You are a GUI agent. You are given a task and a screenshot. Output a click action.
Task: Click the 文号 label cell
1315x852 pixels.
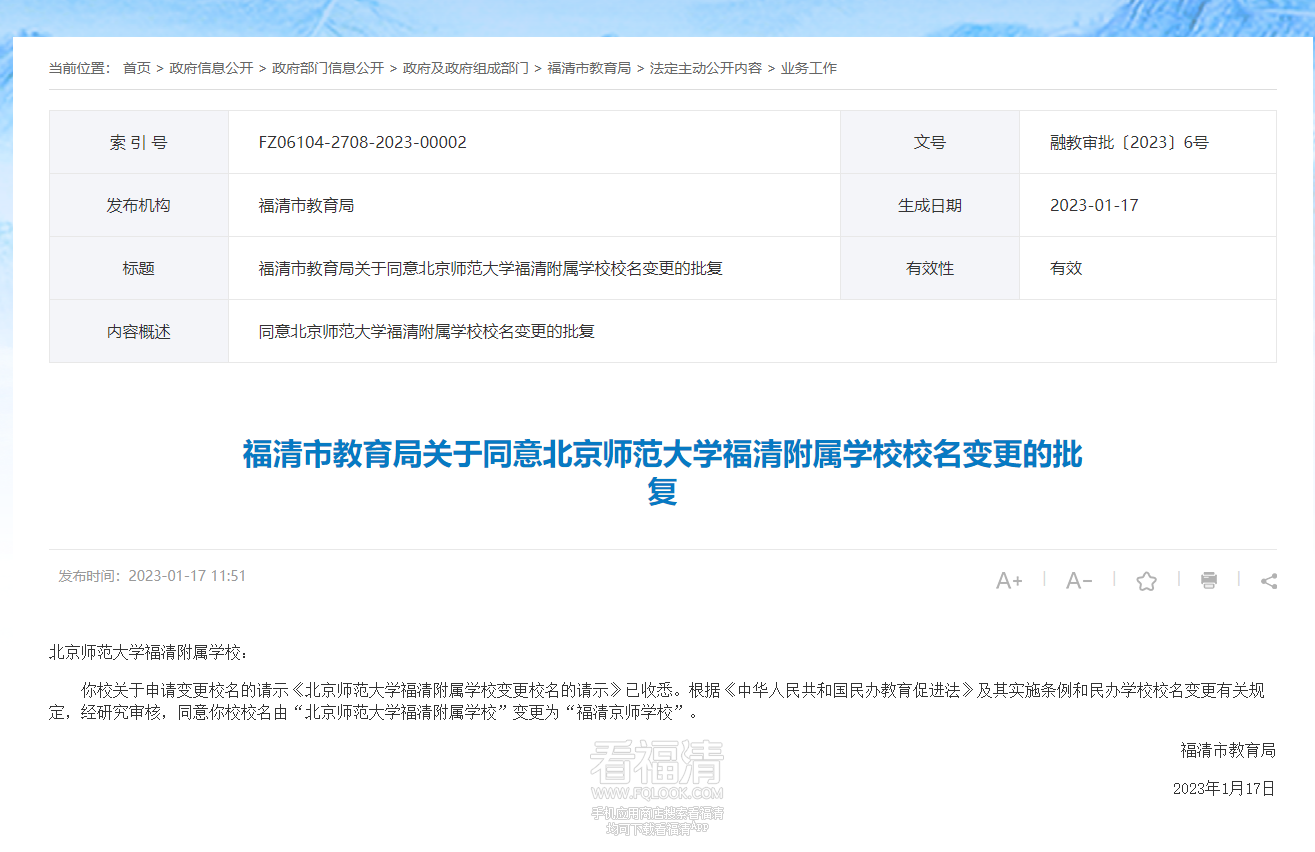click(x=930, y=142)
